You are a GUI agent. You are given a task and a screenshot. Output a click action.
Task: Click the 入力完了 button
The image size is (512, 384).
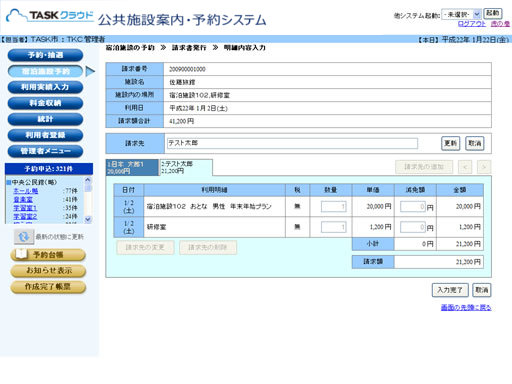(450, 290)
